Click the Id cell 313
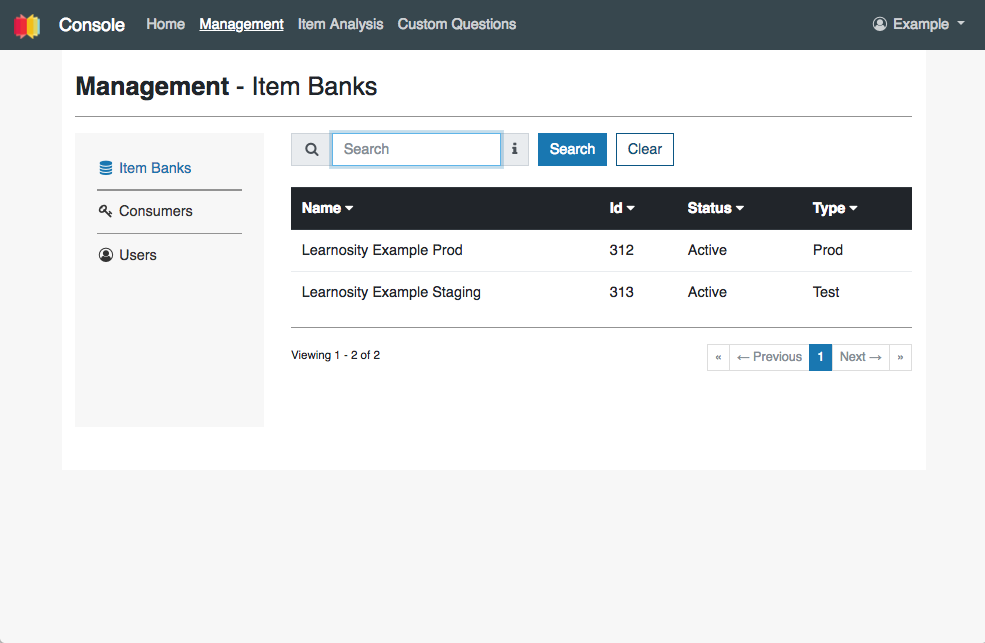Viewport: 985px width, 643px height. pos(621,292)
